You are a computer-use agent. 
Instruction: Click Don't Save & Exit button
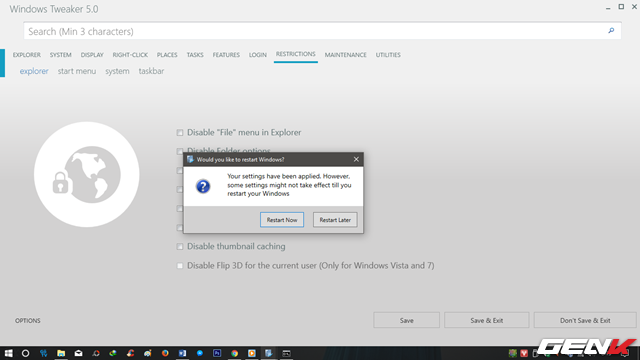click(585, 320)
